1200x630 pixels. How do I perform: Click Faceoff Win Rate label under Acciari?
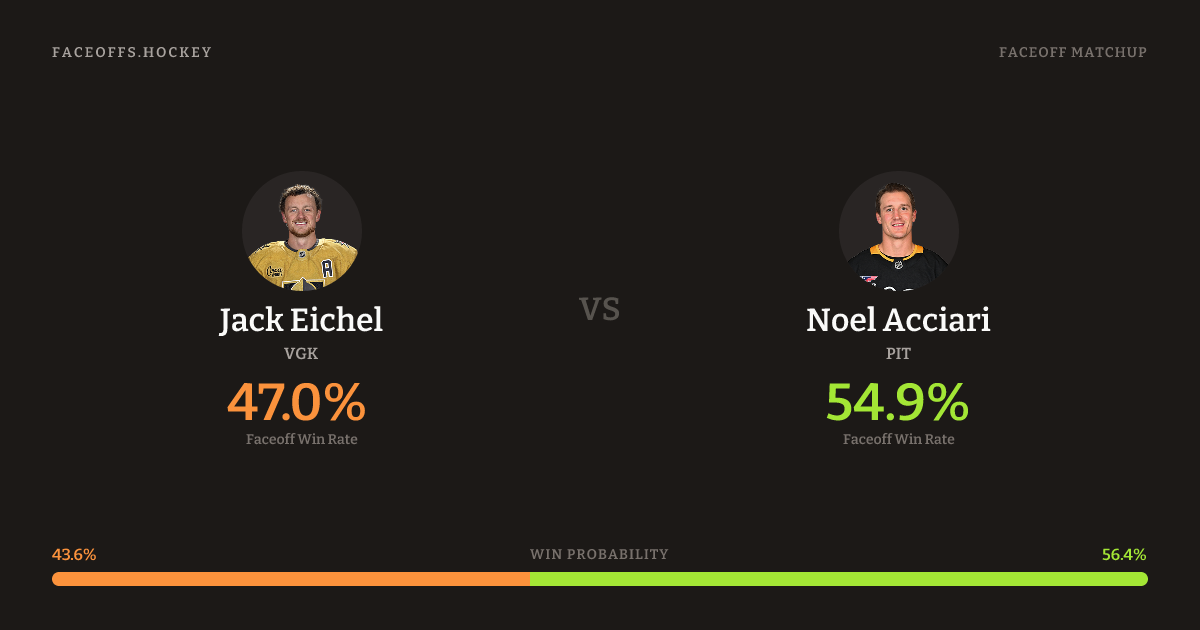point(898,439)
